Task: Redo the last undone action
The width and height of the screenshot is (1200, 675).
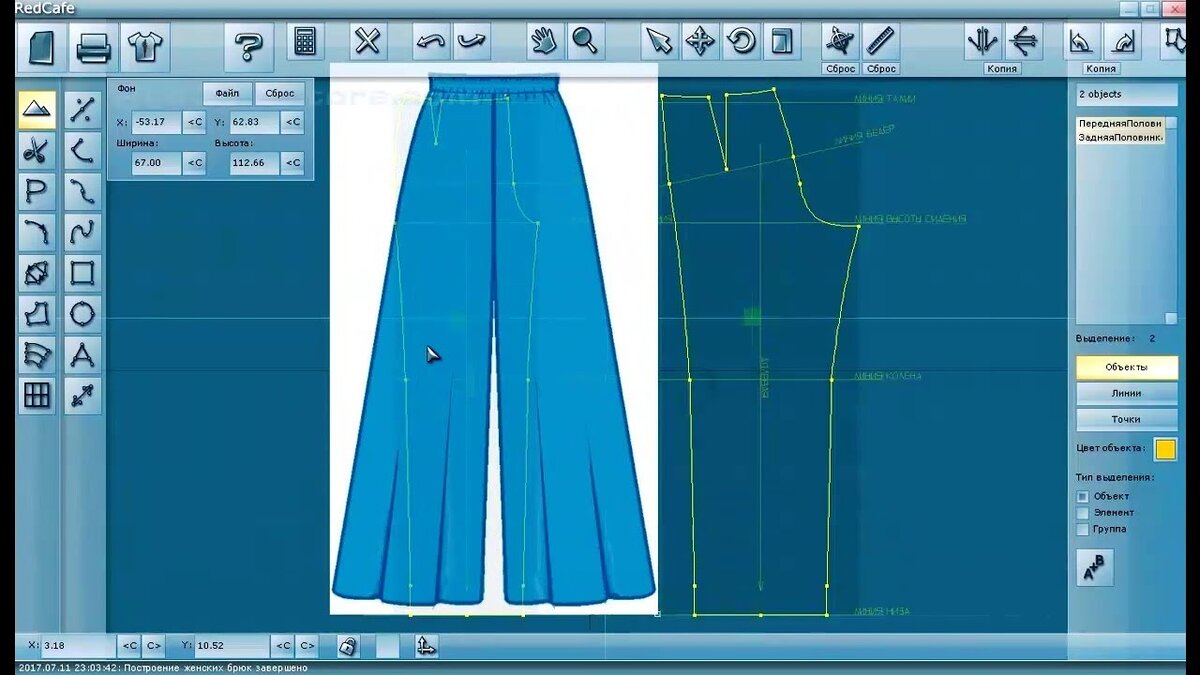Action: click(x=472, y=42)
